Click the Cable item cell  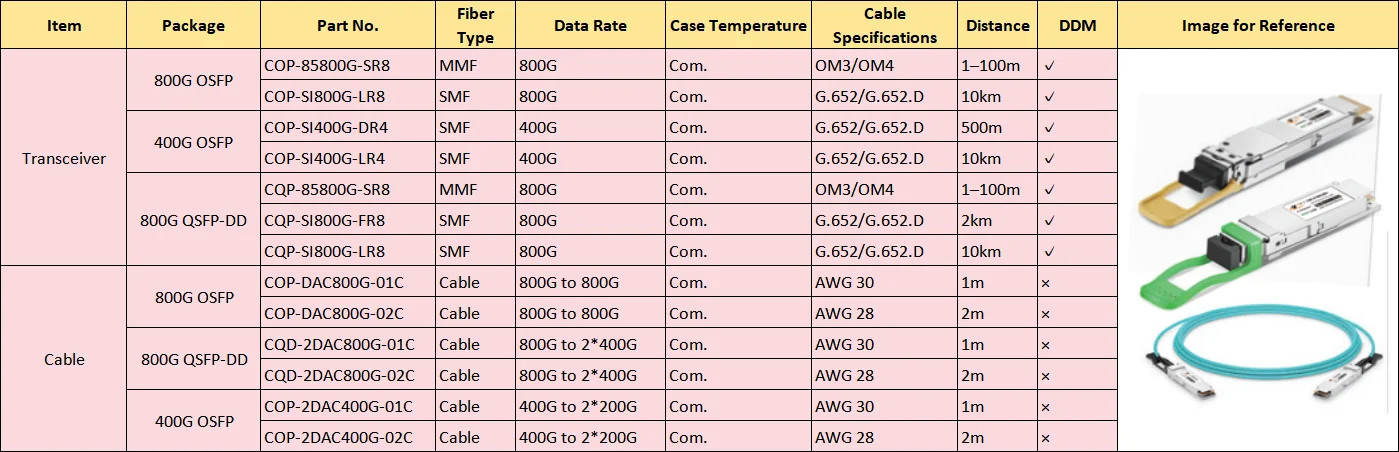[x=64, y=359]
